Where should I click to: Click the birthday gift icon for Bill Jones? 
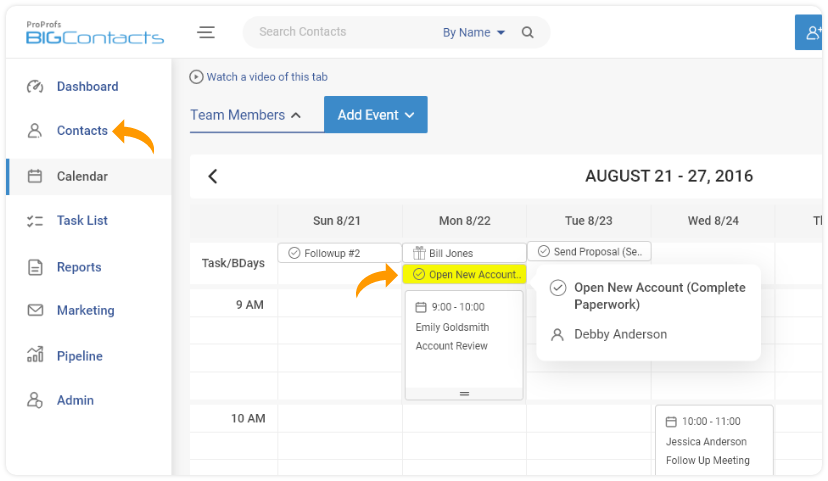point(419,253)
